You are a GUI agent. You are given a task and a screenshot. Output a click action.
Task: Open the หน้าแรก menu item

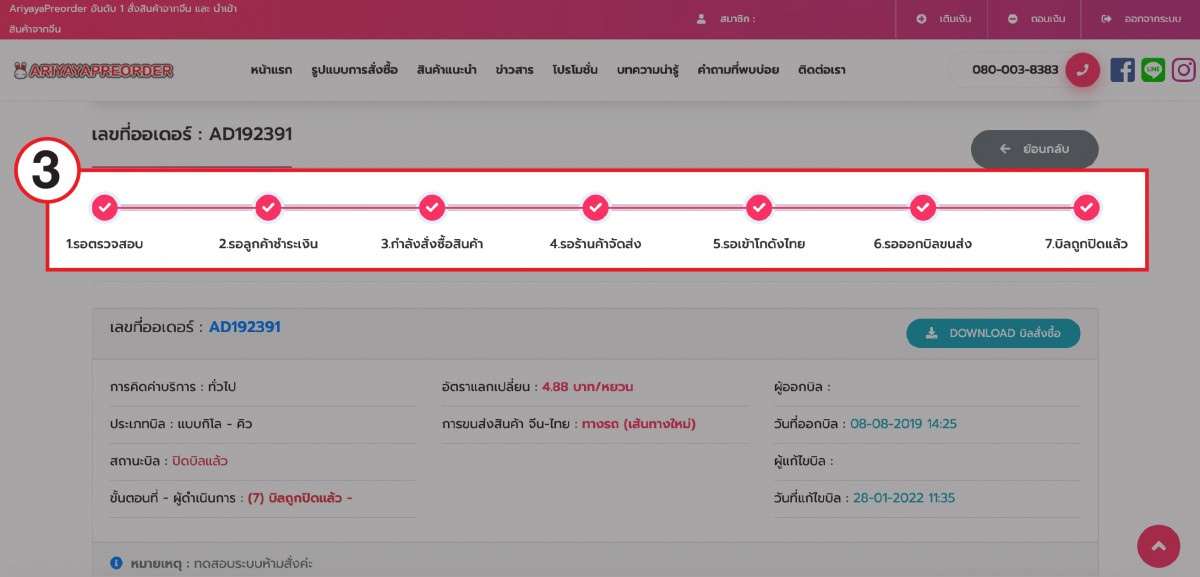click(271, 70)
